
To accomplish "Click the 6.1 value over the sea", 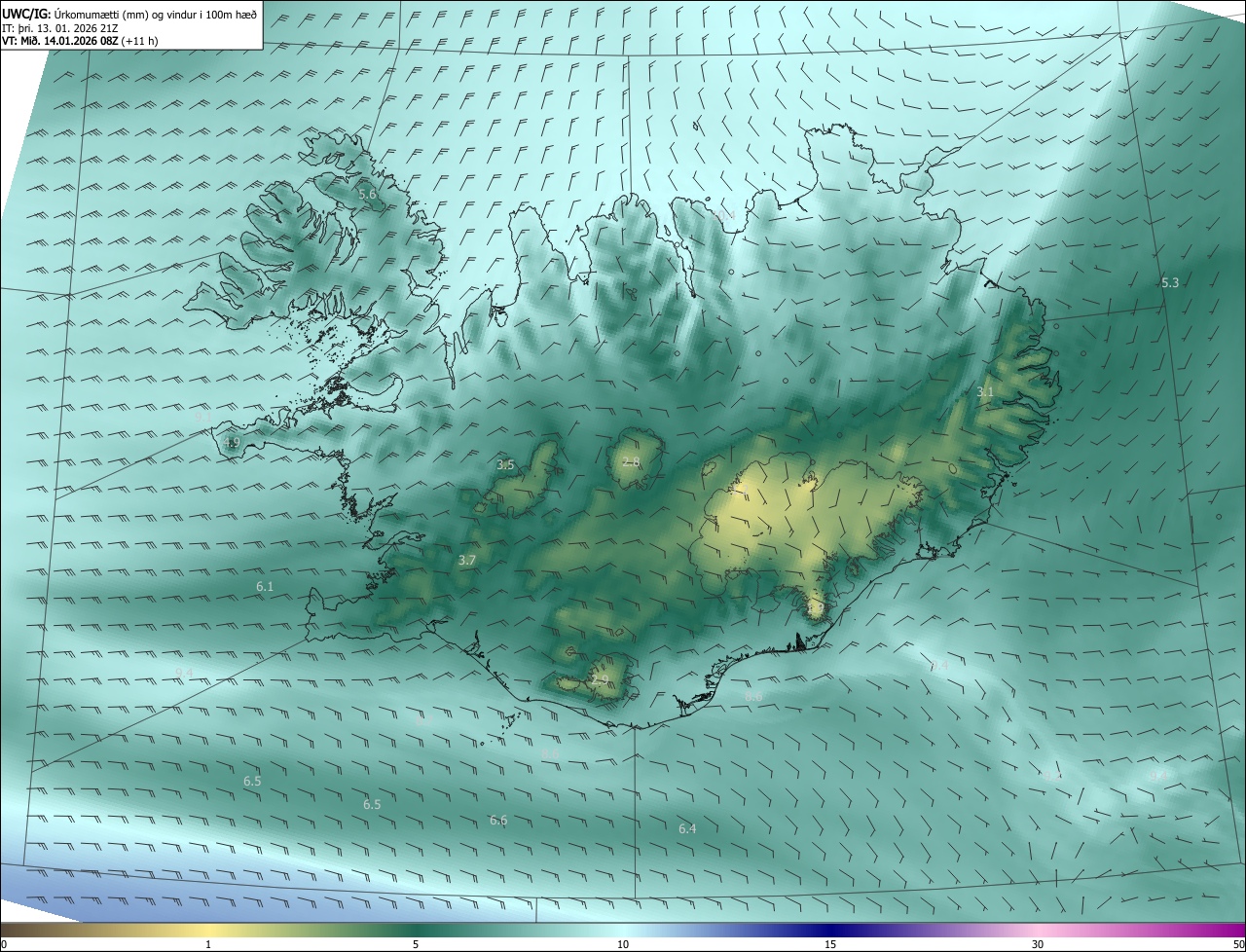I will (x=265, y=587).
